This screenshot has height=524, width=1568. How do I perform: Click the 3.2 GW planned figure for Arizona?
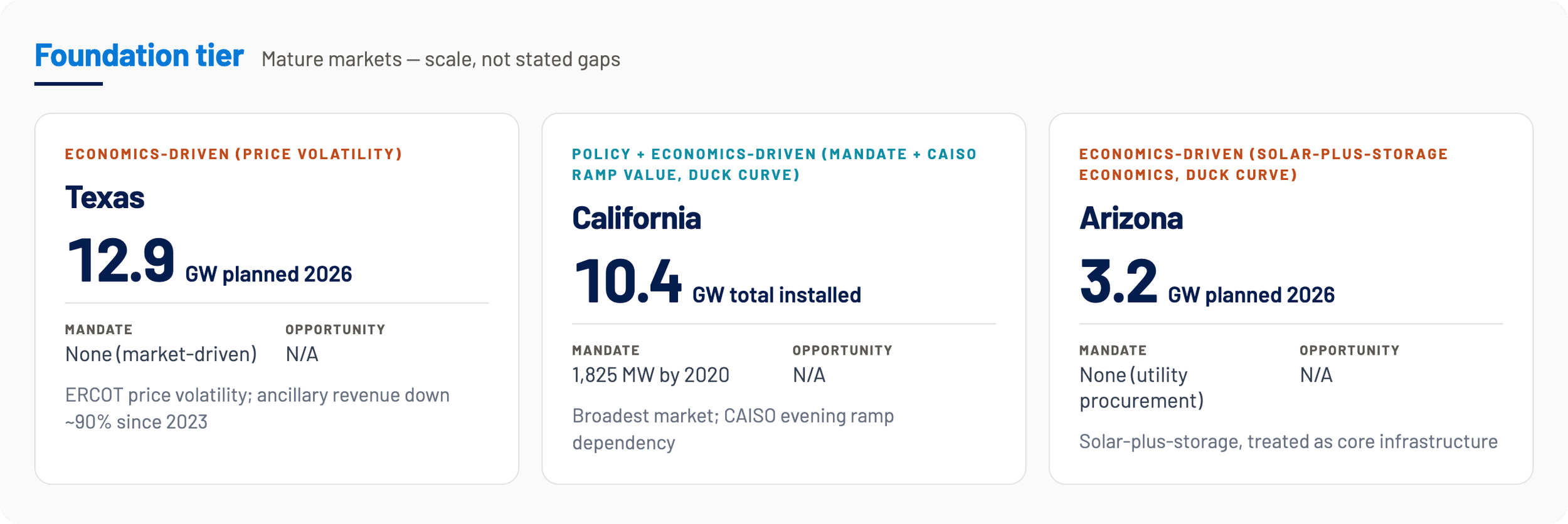[1207, 282]
